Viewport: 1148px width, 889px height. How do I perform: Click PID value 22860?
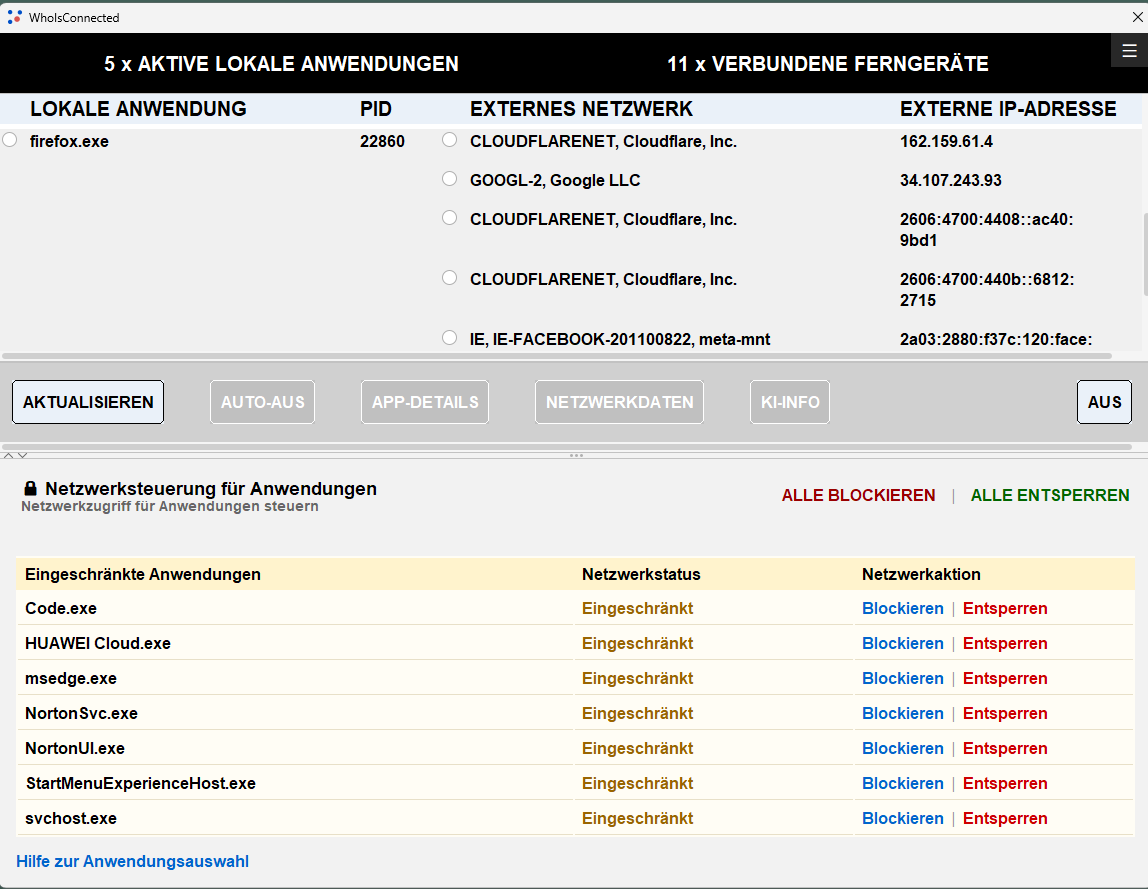(x=382, y=141)
